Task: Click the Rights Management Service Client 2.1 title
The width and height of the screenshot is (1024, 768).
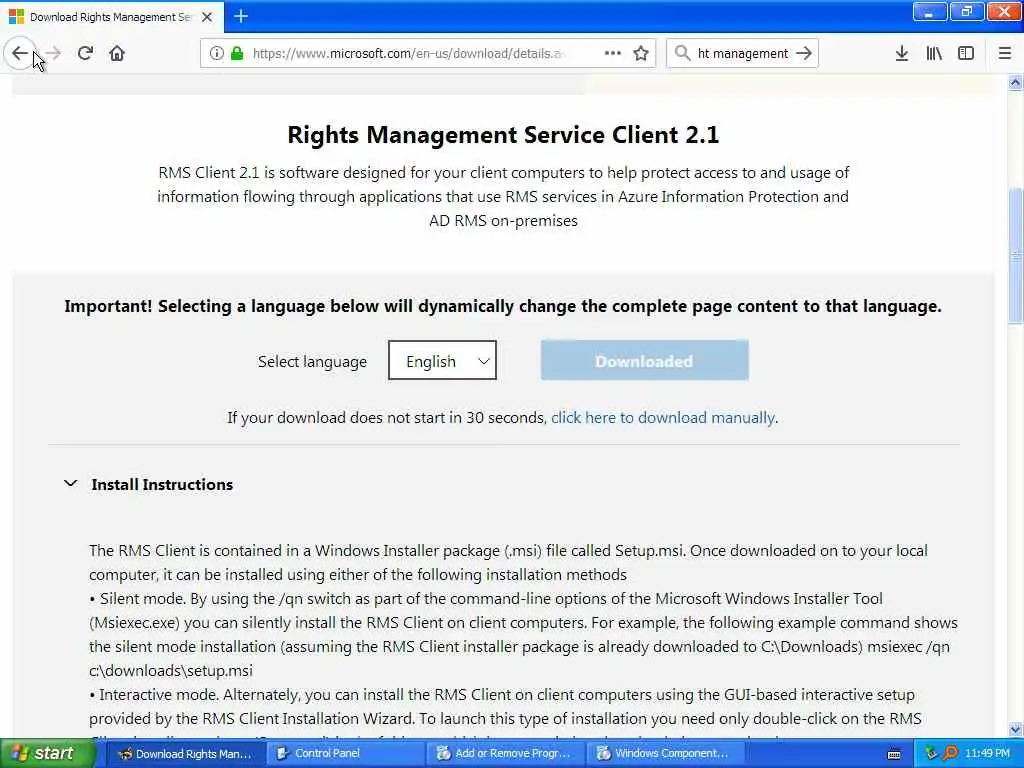Action: tap(504, 135)
